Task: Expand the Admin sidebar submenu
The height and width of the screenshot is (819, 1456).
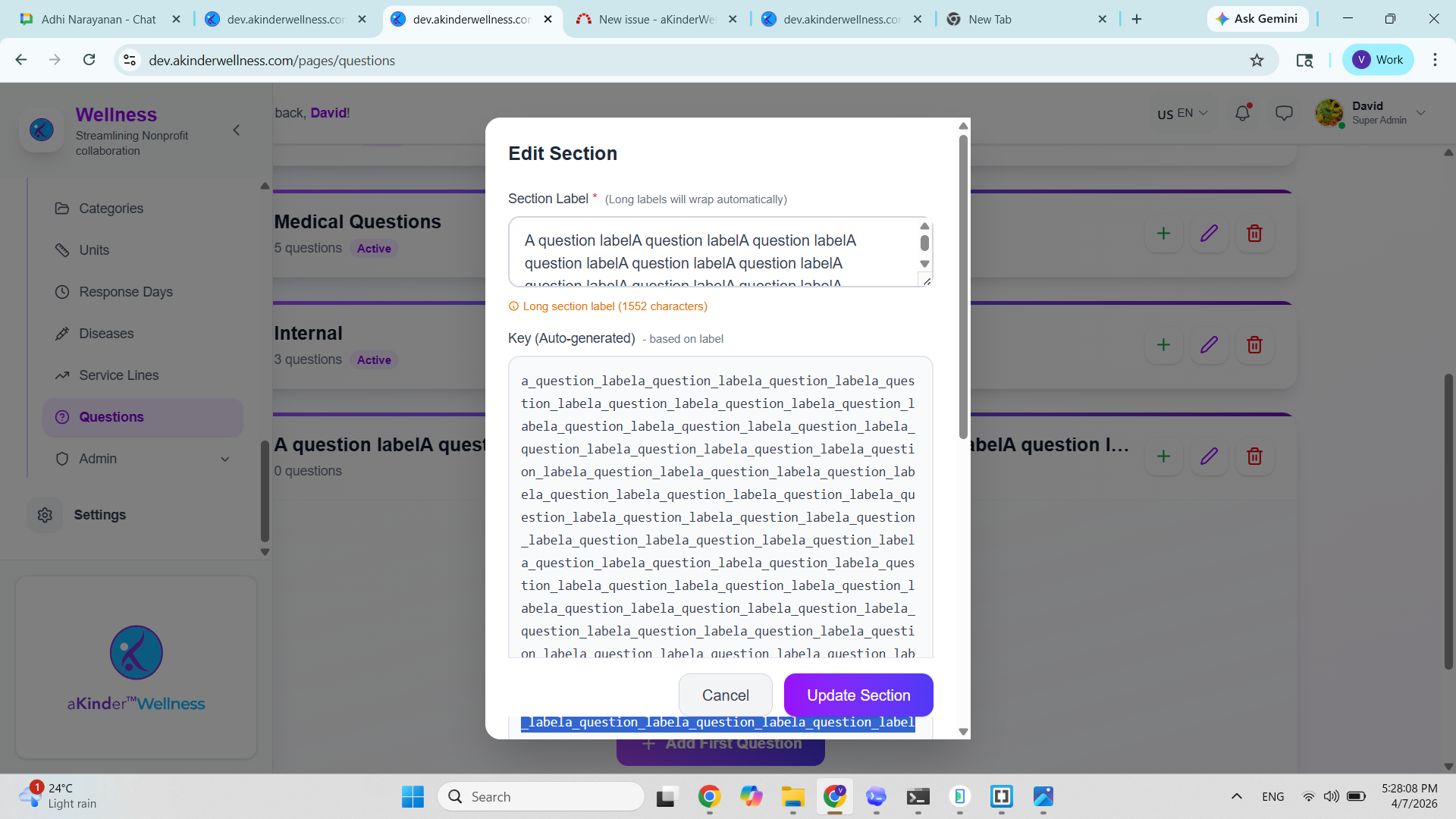Action: pyautogui.click(x=224, y=459)
